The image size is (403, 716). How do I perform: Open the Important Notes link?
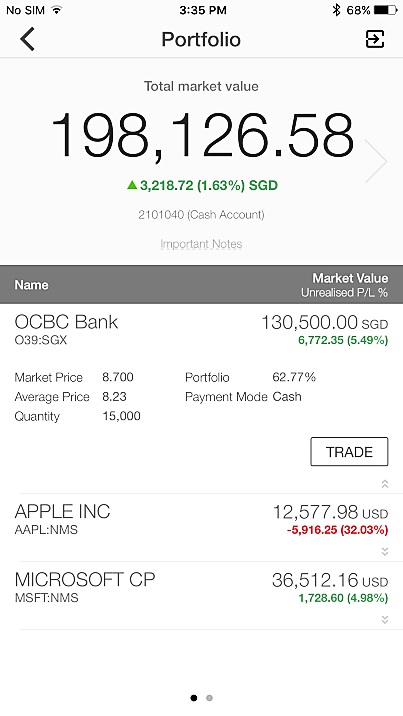pyautogui.click(x=201, y=244)
